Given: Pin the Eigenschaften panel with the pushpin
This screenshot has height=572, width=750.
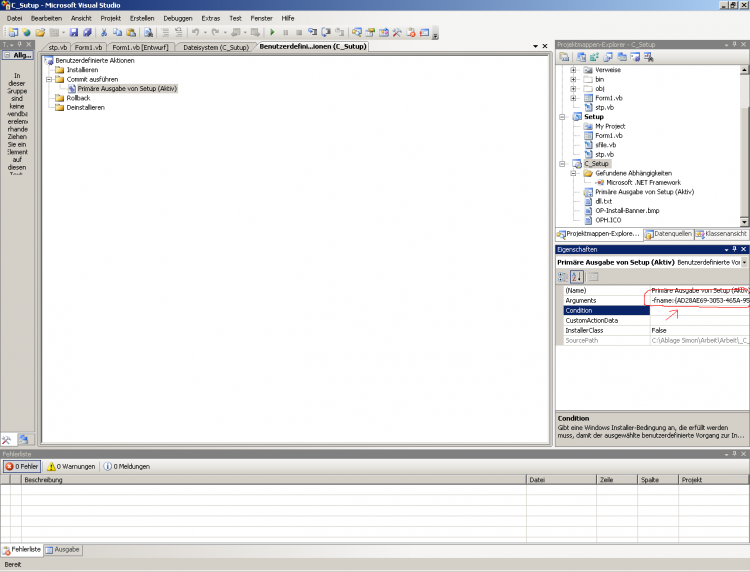Looking at the screenshot, I should point(735,249).
